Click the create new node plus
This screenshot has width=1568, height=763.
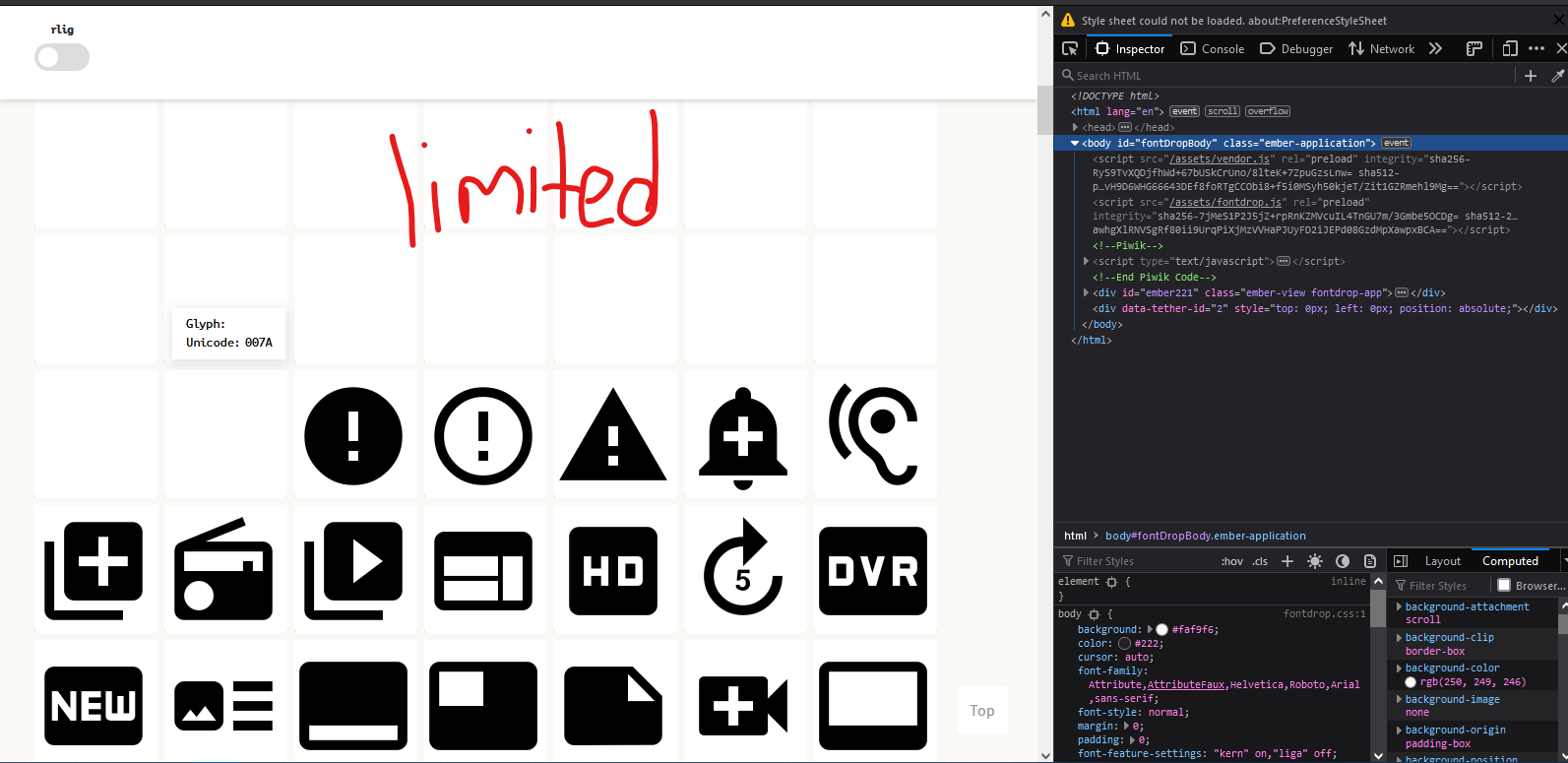click(x=1531, y=76)
